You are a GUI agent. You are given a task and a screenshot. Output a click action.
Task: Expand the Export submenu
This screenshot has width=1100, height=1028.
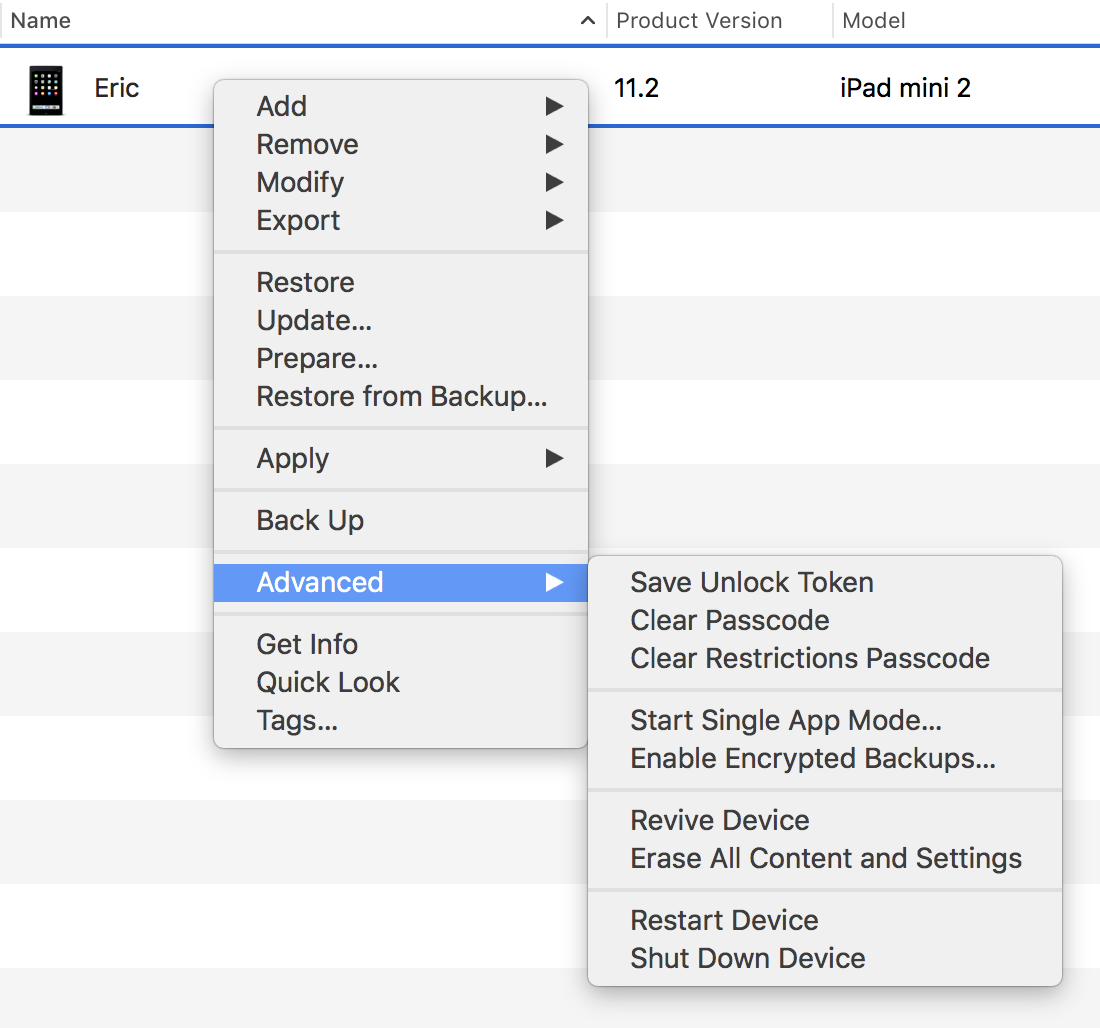coord(401,220)
